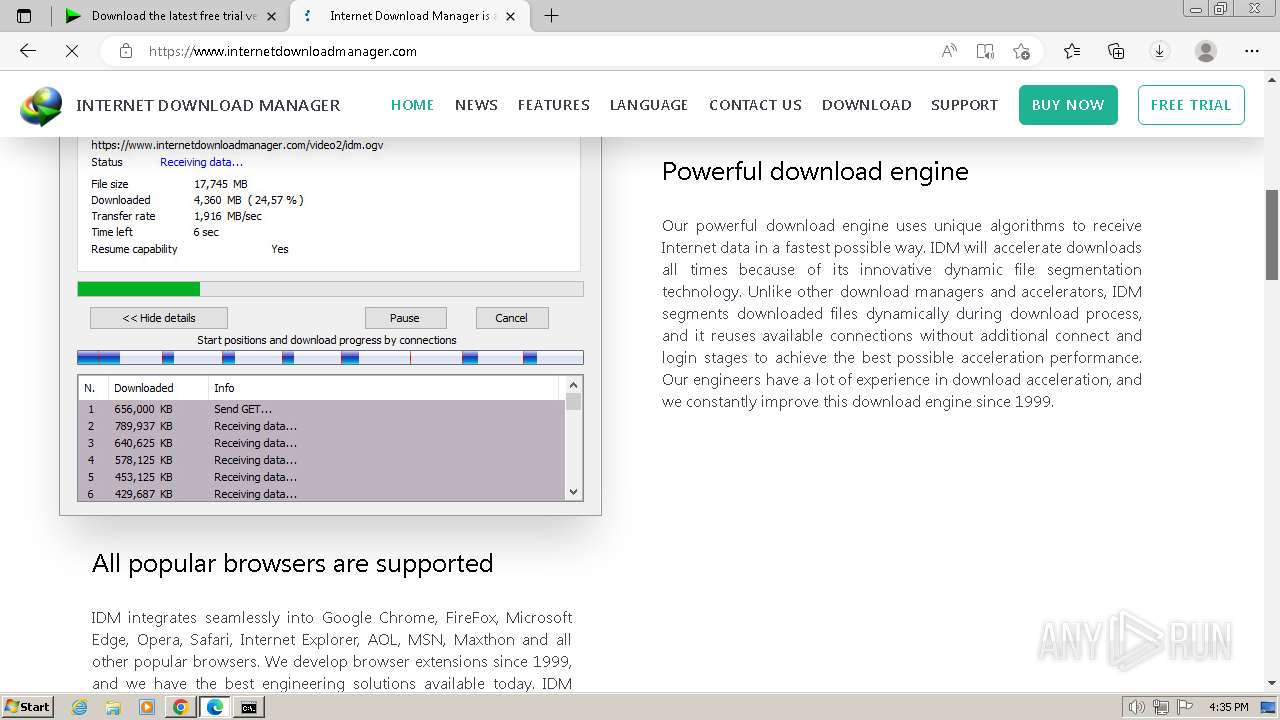1280x720 pixels.
Task: Go back with the browser back arrow
Action: tap(28, 51)
